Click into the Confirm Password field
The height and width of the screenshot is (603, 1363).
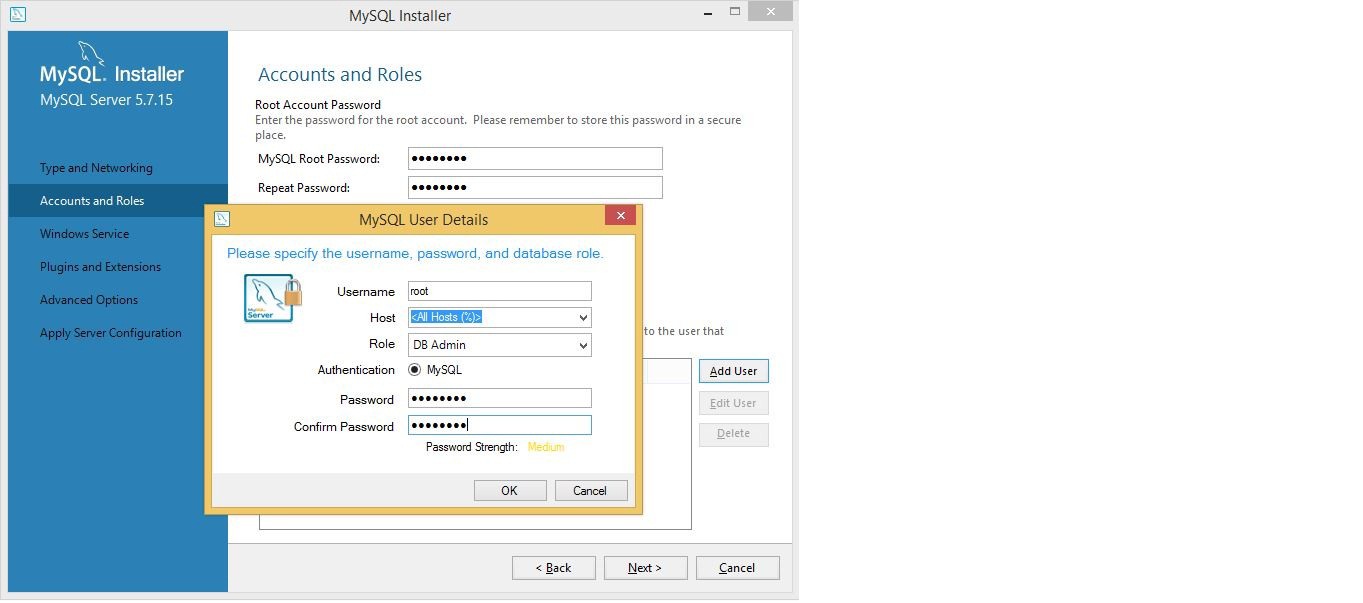[x=499, y=426]
